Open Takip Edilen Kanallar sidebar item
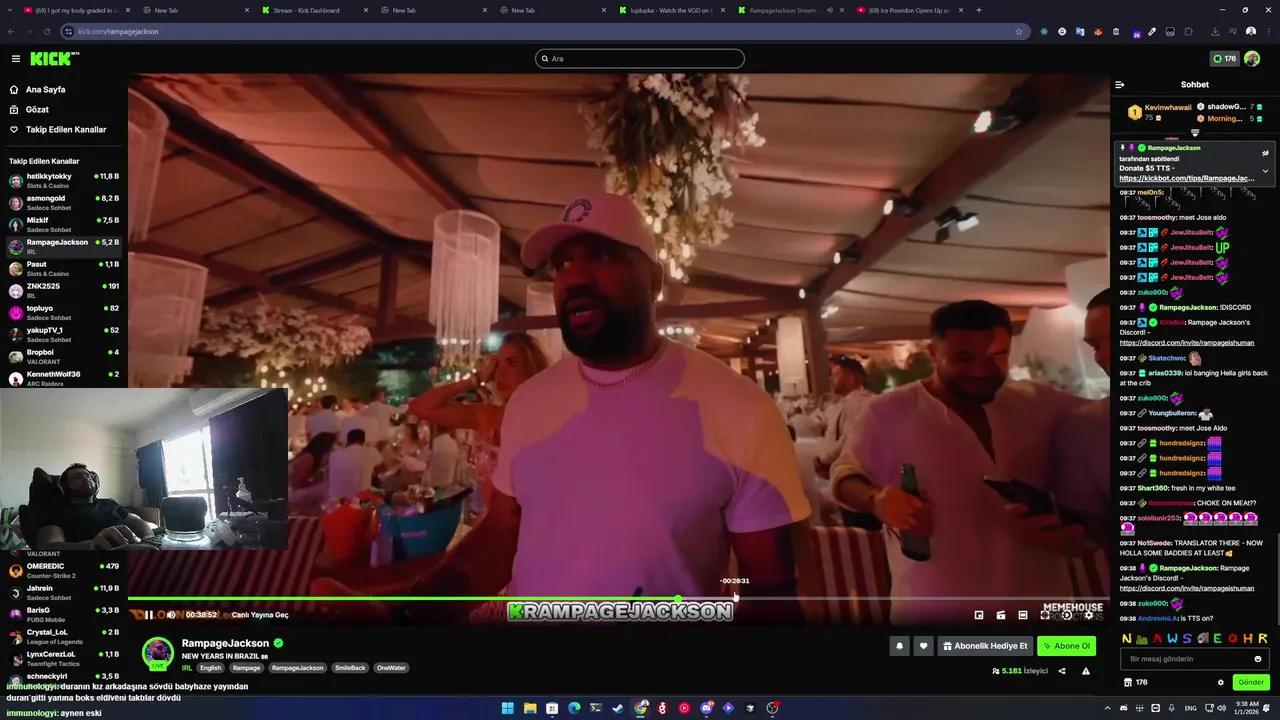The height and width of the screenshot is (720, 1280). (x=64, y=129)
